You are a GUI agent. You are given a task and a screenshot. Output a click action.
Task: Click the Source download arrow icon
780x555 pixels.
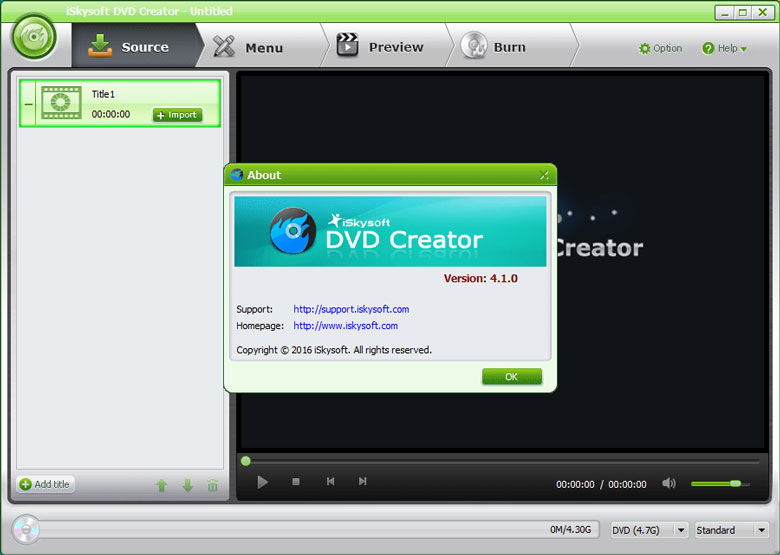[100, 46]
